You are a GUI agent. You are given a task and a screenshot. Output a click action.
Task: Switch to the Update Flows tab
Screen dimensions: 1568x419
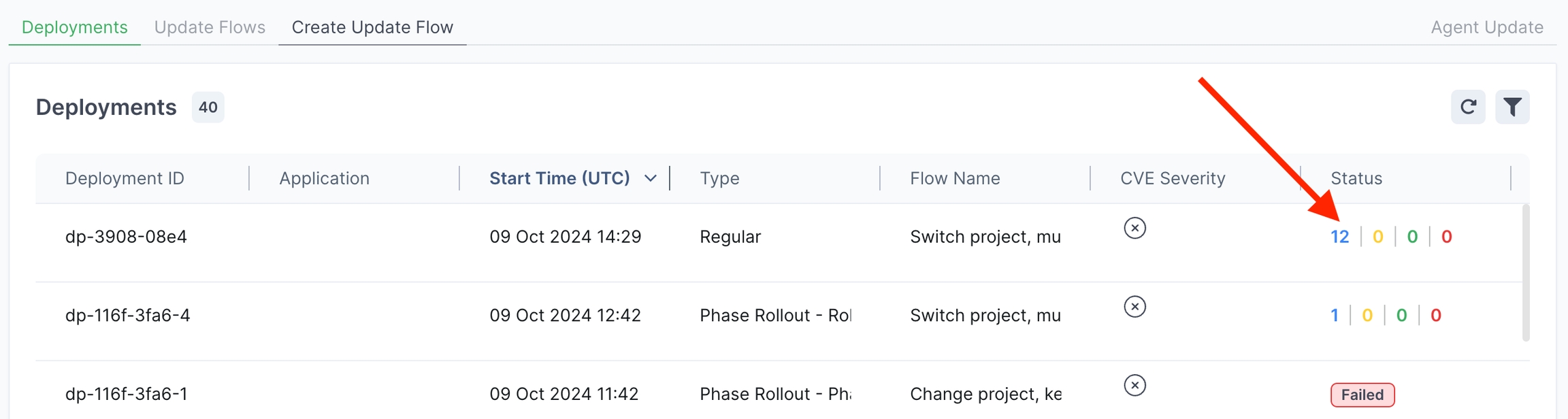pos(210,27)
